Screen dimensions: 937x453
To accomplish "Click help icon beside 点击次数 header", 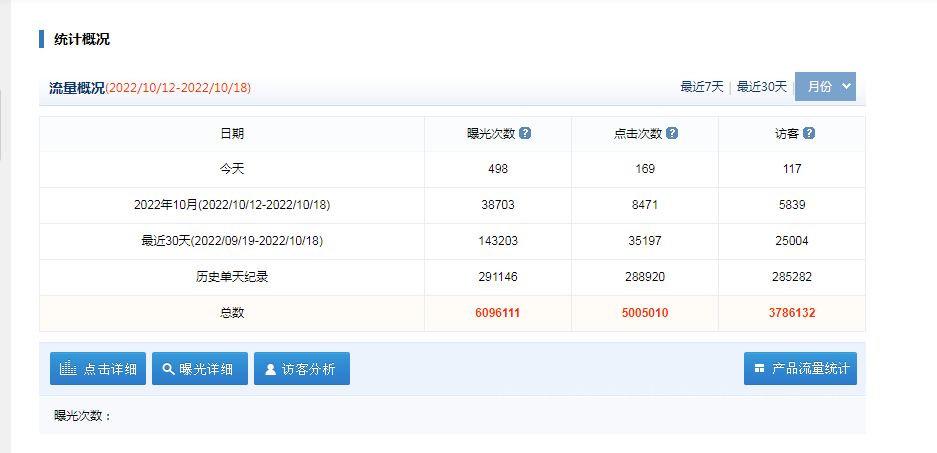I will pyautogui.click(x=672, y=133).
